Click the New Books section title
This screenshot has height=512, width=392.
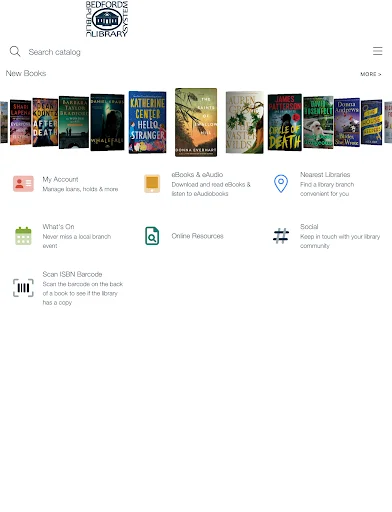[26, 73]
